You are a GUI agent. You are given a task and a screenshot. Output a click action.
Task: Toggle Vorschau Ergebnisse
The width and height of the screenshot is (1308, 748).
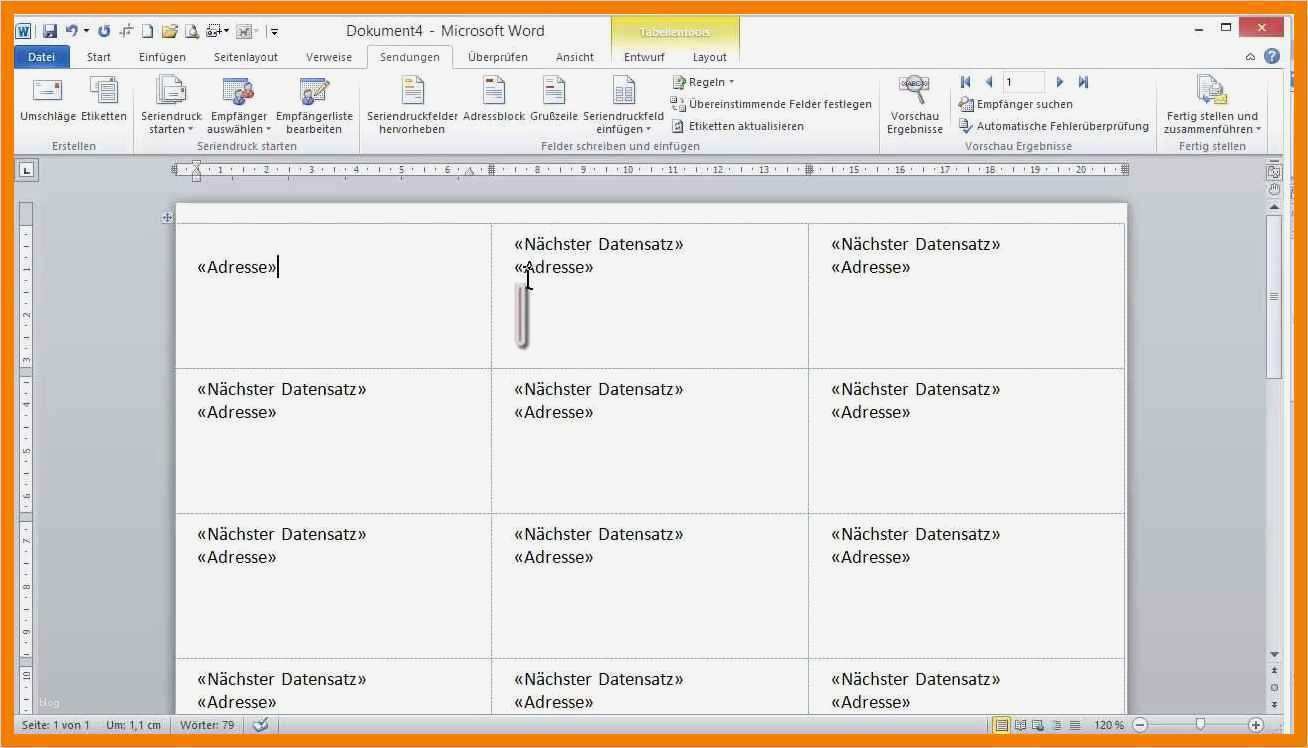pos(913,104)
